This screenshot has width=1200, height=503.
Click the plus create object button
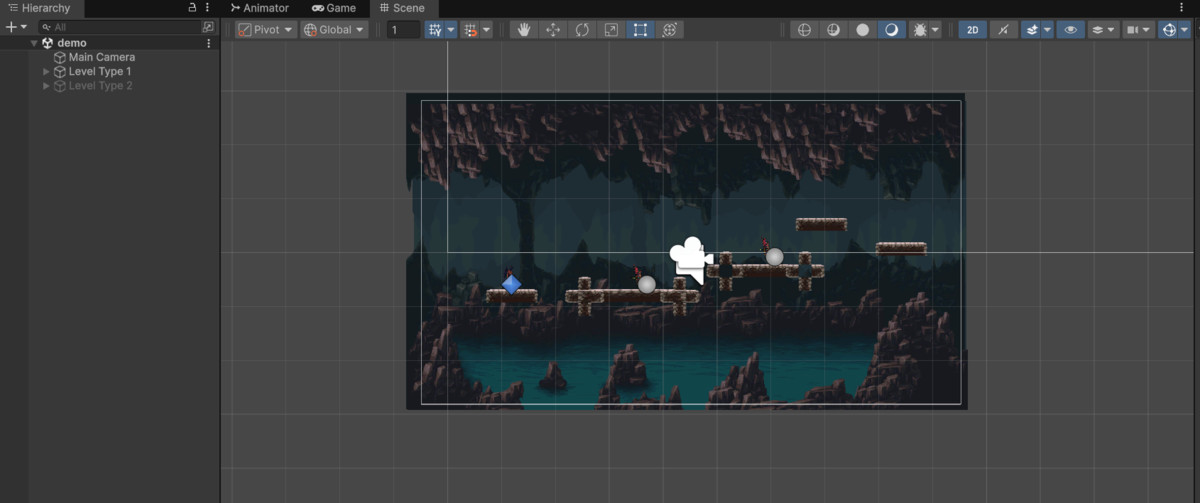pyautogui.click(x=11, y=27)
